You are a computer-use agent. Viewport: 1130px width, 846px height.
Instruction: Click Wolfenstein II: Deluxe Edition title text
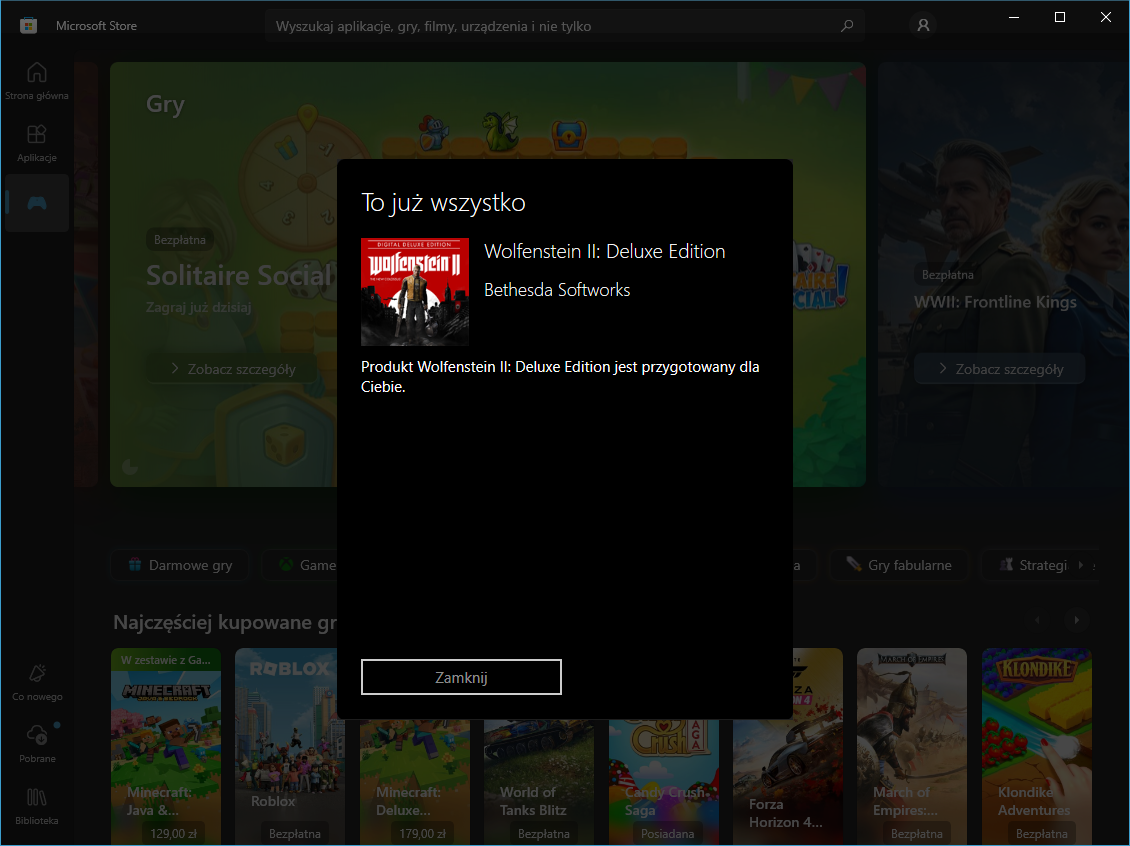tap(605, 251)
